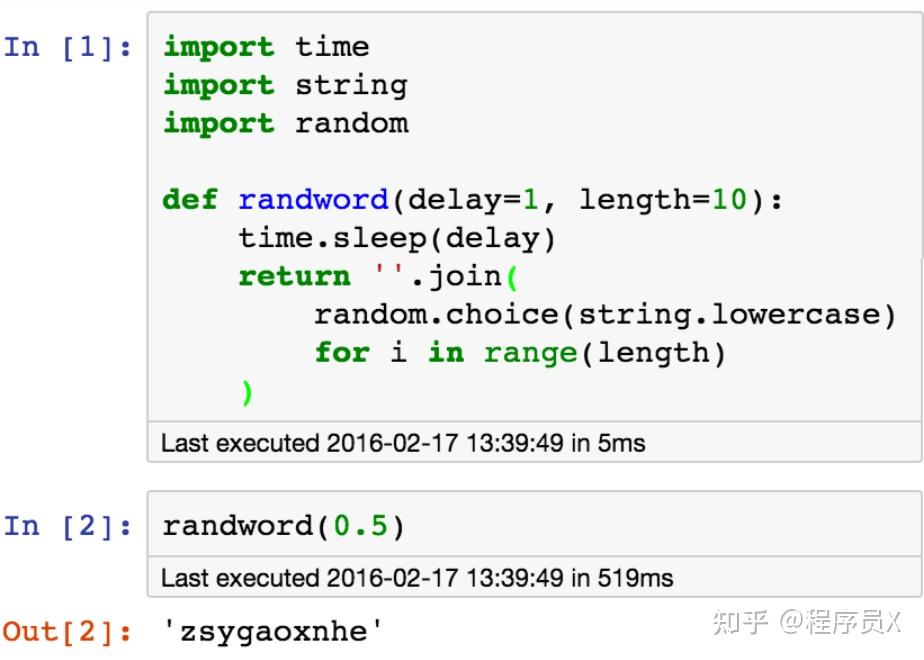Click the return ''.join( line
Screen dimensions: 924x660
pos(378,276)
